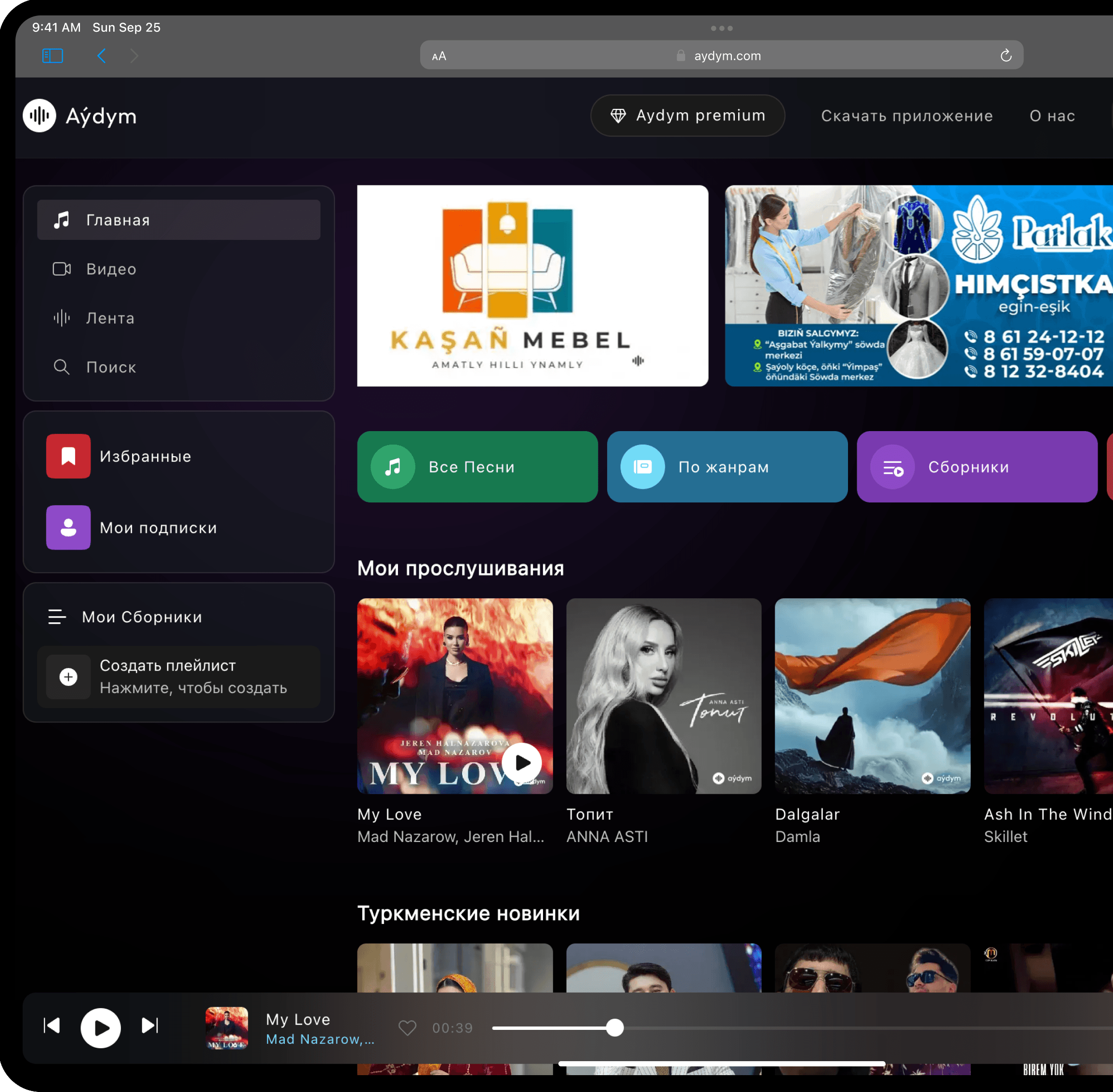Open the Видео section
The width and height of the screenshot is (1113, 1092).
click(x=178, y=269)
